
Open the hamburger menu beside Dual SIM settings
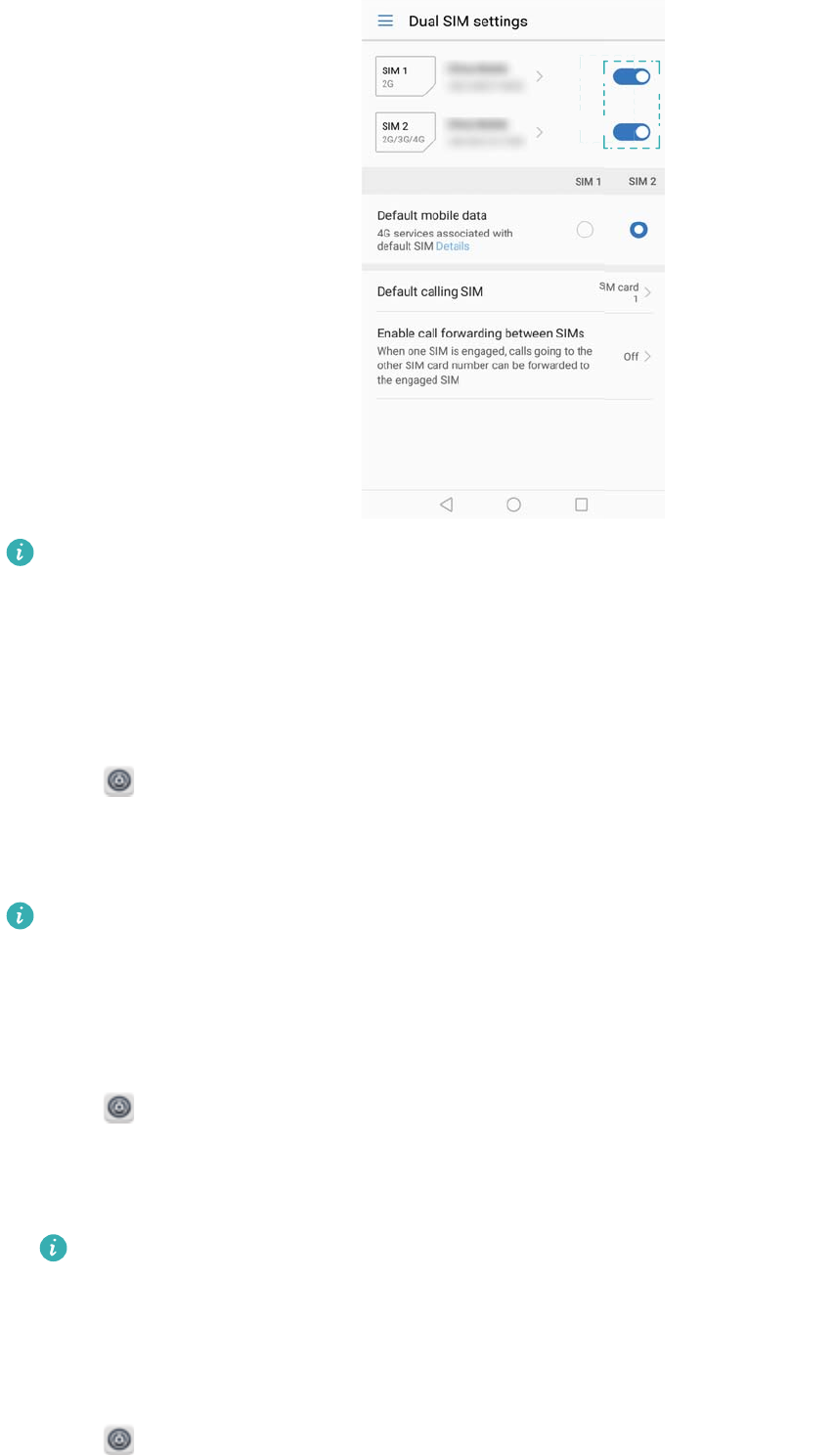pos(385,21)
